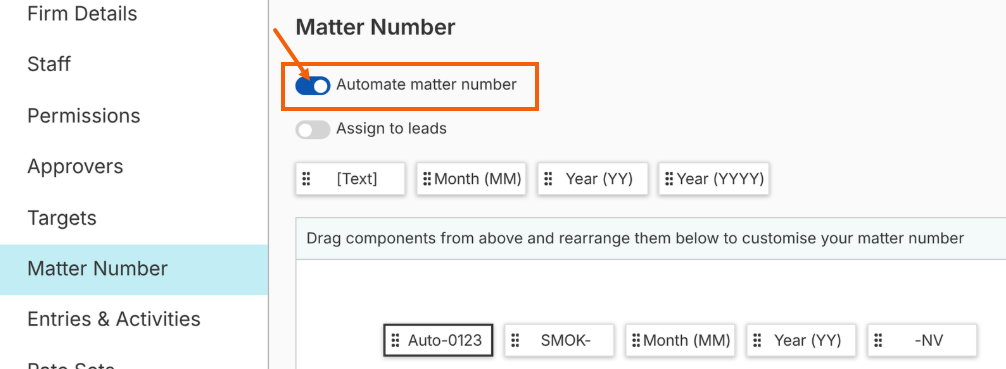
Task: Click the Year (YYYY) component chip
Action: [x=713, y=179]
